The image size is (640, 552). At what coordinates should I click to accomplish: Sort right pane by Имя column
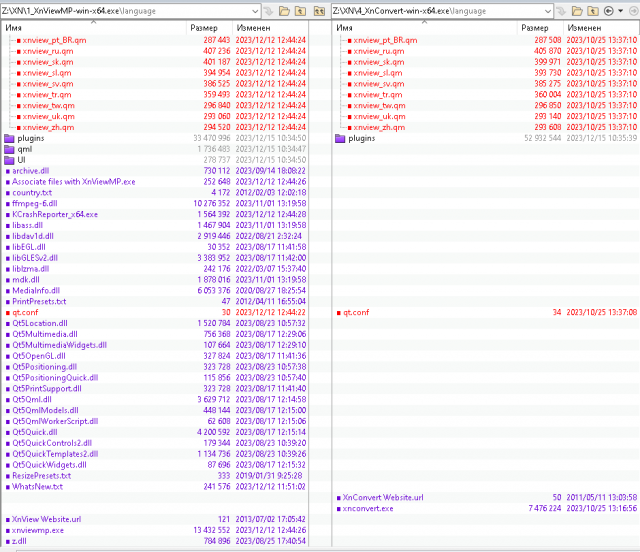pos(425,28)
